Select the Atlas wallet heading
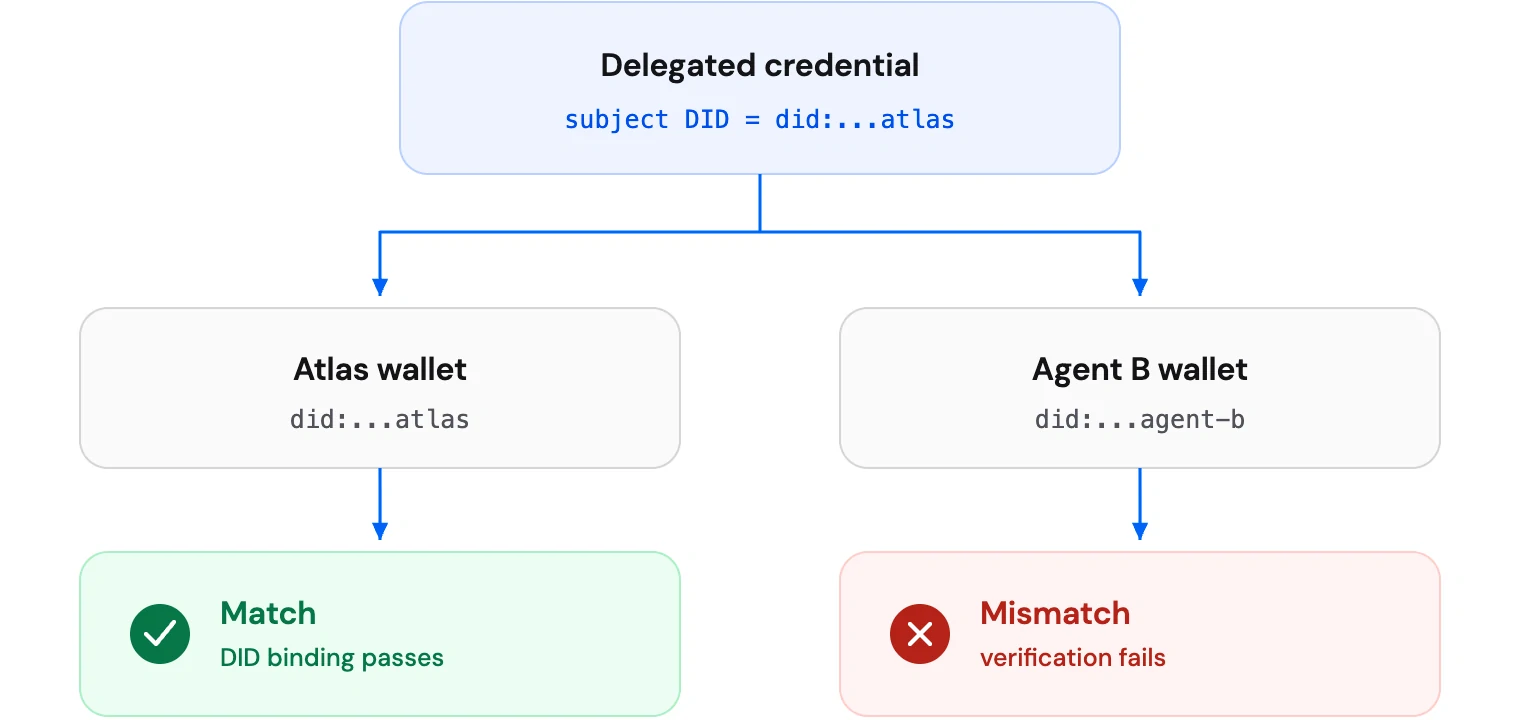This screenshot has height=720, width=1520. (380, 369)
